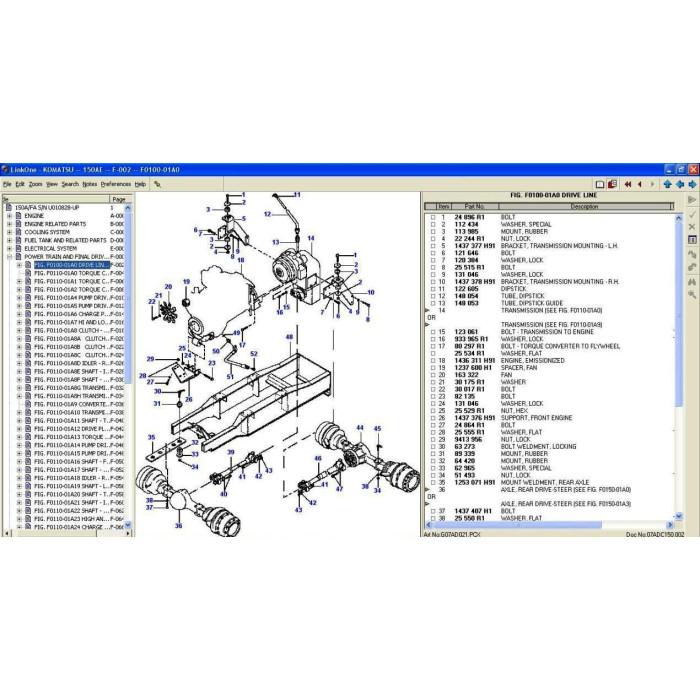700x700 pixels.
Task: Click the Description column header
Action: pyautogui.click(x=584, y=206)
